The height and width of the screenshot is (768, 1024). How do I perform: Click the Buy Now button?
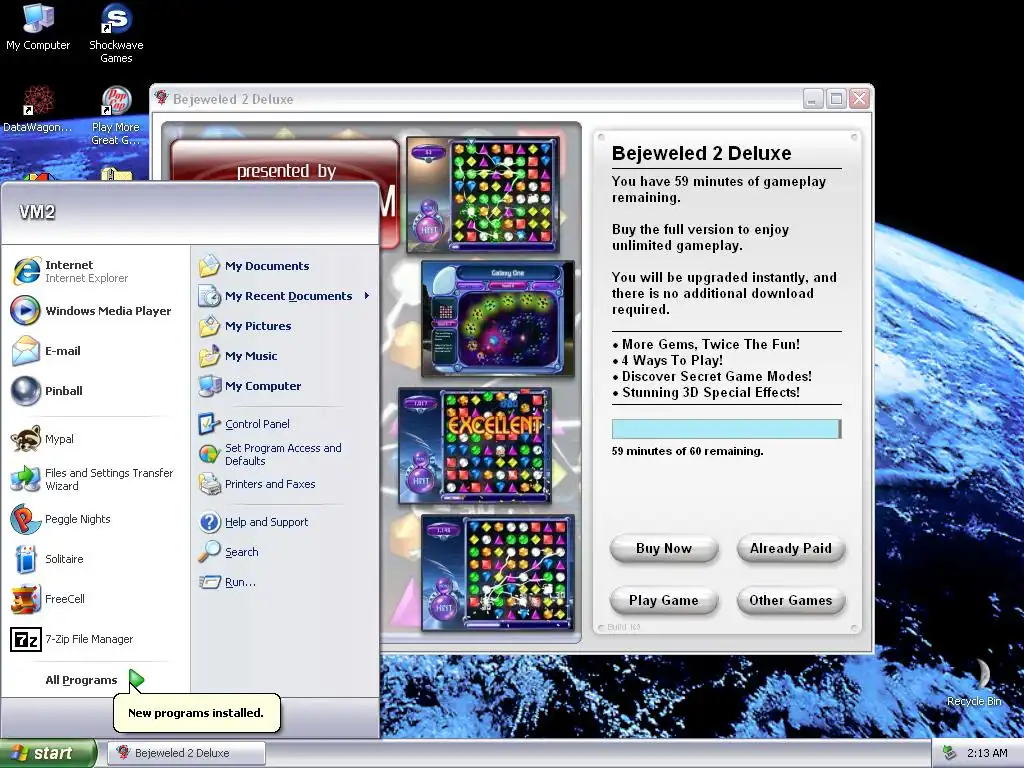(x=664, y=549)
